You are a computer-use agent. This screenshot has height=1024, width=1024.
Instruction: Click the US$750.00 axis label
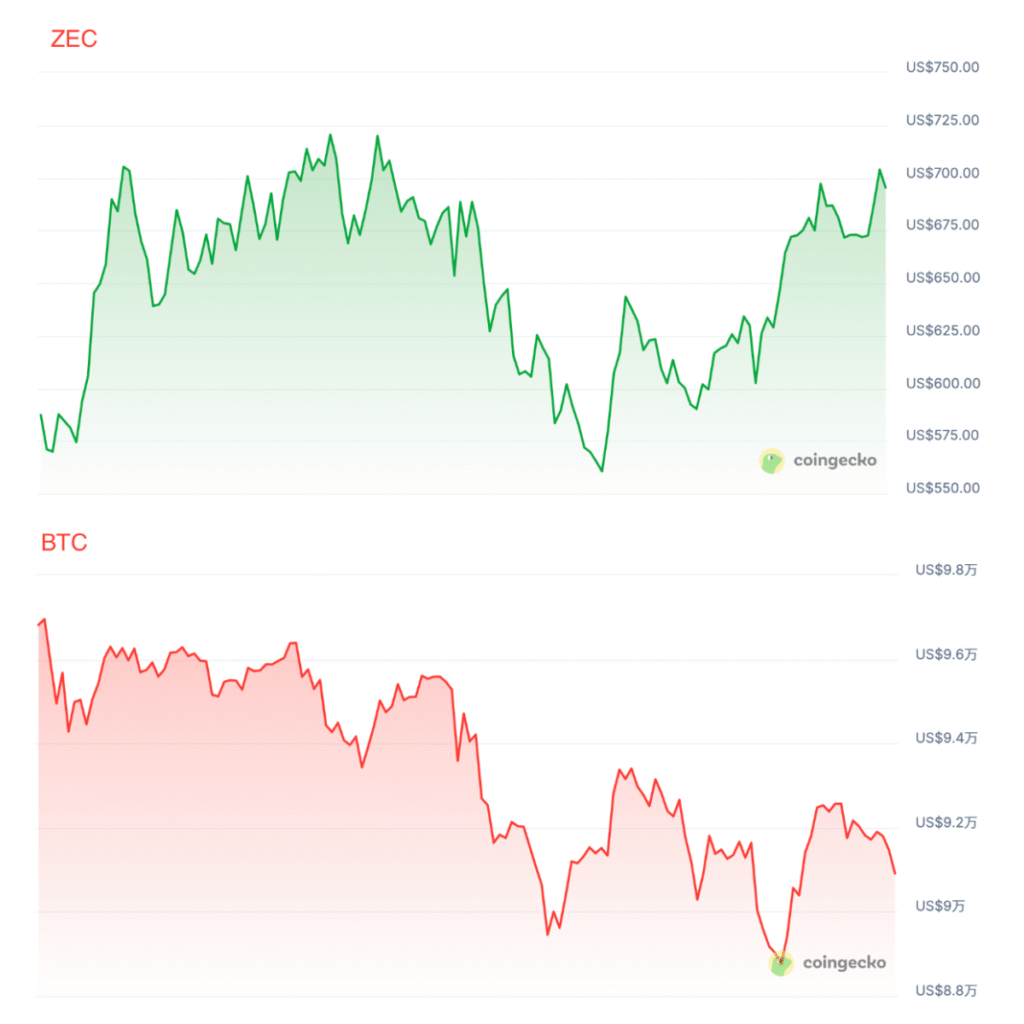[x=942, y=67]
